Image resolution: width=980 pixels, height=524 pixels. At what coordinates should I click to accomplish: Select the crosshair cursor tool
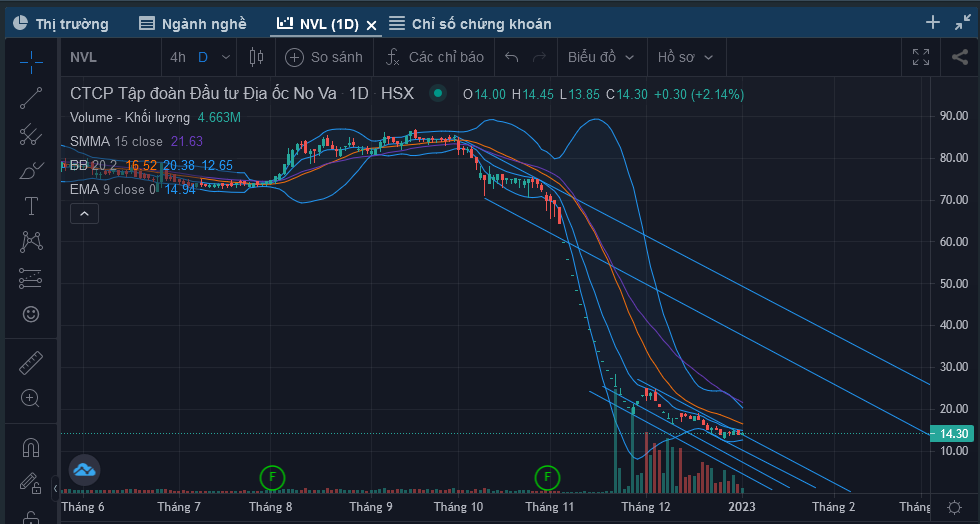[x=31, y=62]
